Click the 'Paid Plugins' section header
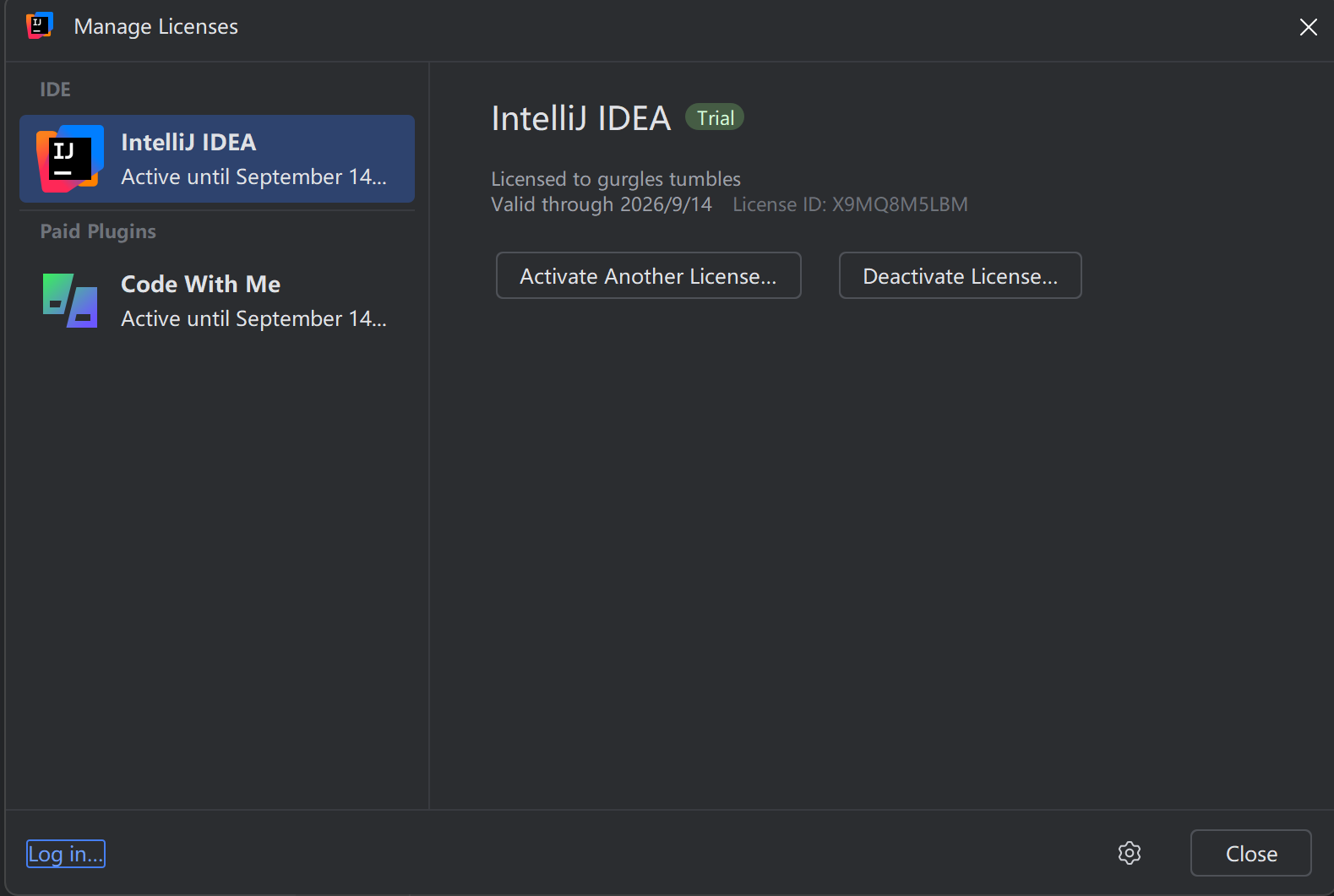 [x=98, y=231]
